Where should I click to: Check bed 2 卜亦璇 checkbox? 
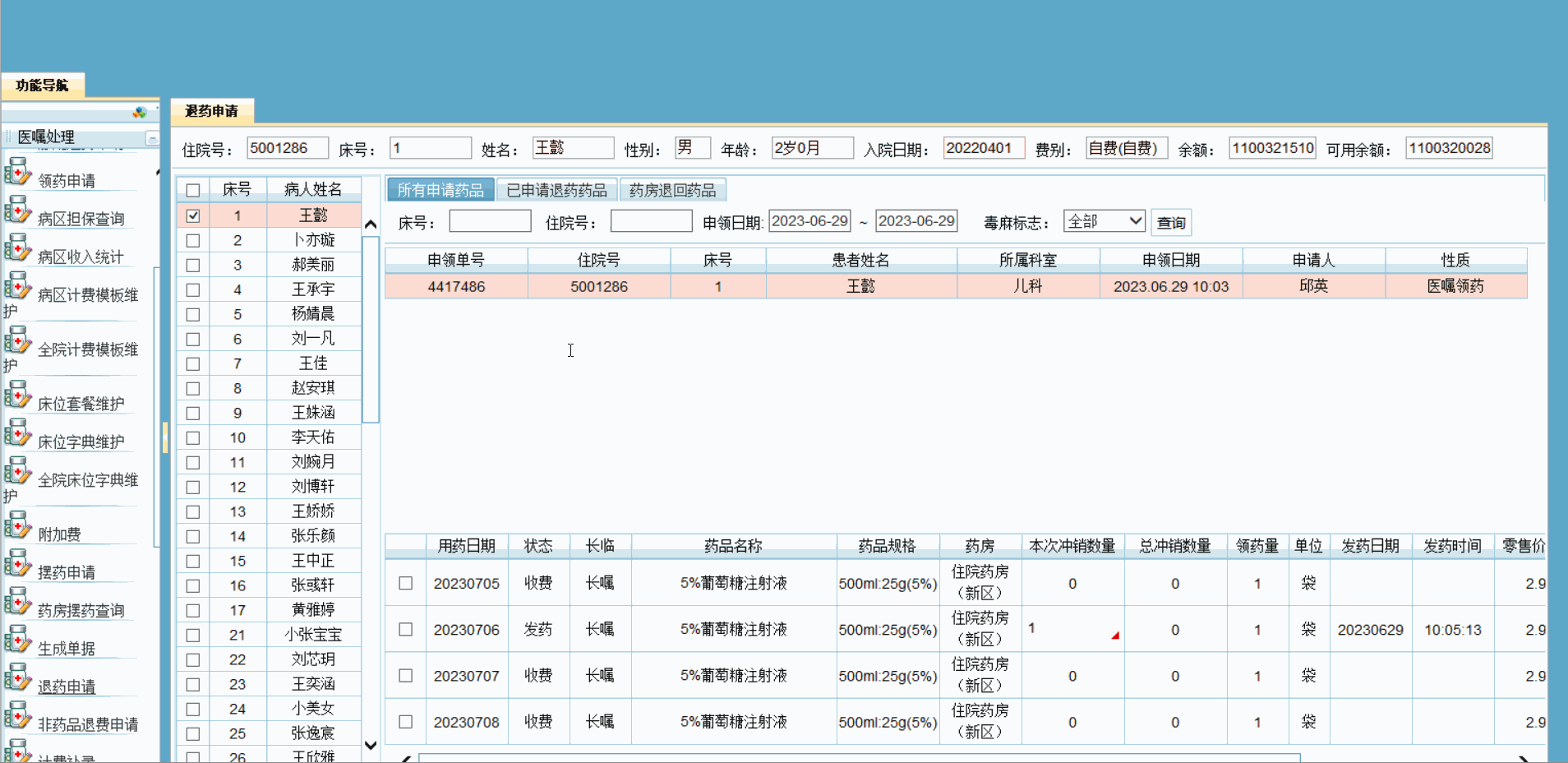tap(193, 240)
